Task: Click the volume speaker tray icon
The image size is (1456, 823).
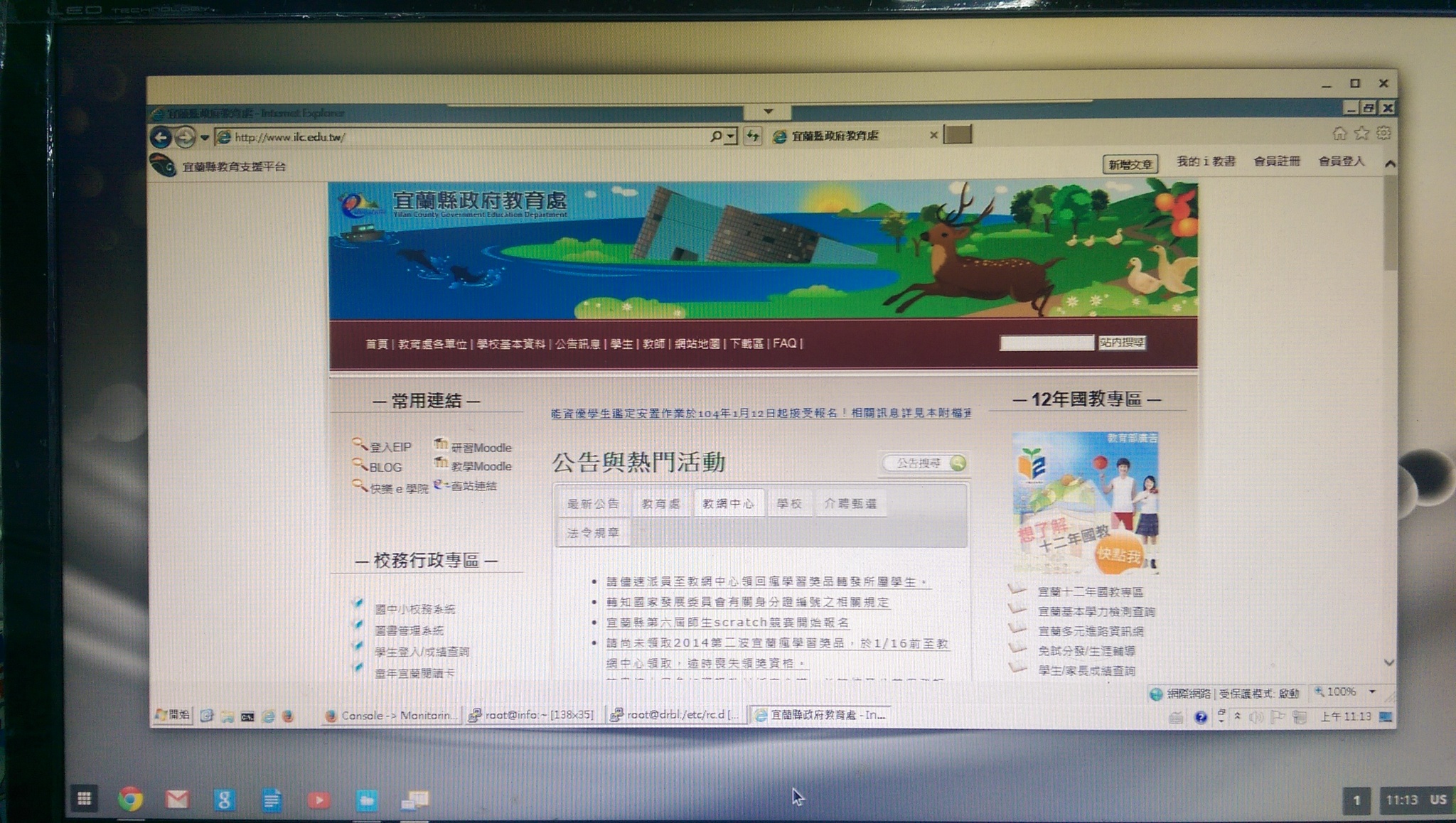Action: click(1256, 717)
